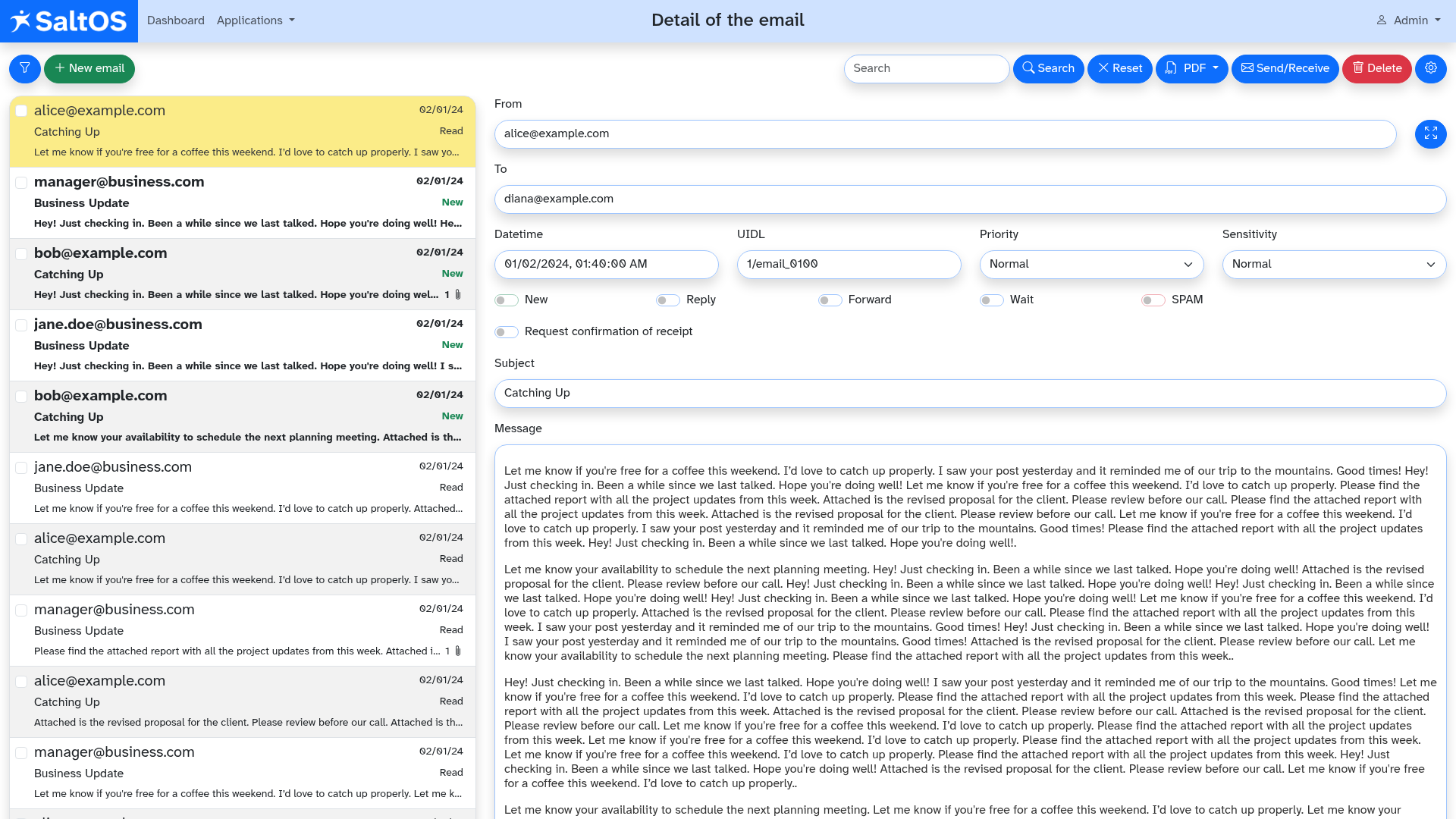Click the Delete button with trash icon
Viewport: 1456px width, 819px height.
pos(1376,68)
